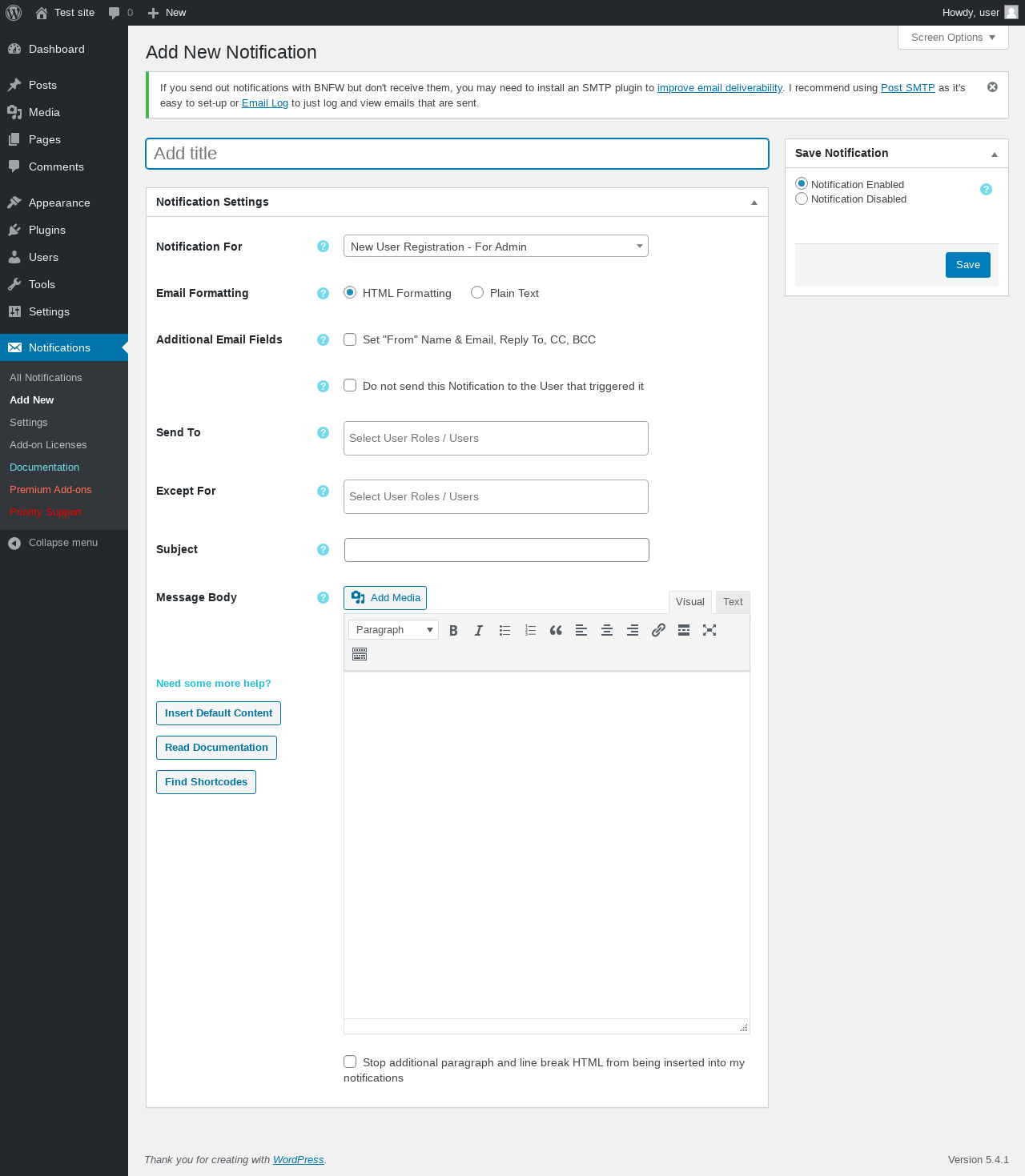1025x1176 pixels.
Task: Insert Read More tag icon
Action: pyautogui.click(x=684, y=630)
